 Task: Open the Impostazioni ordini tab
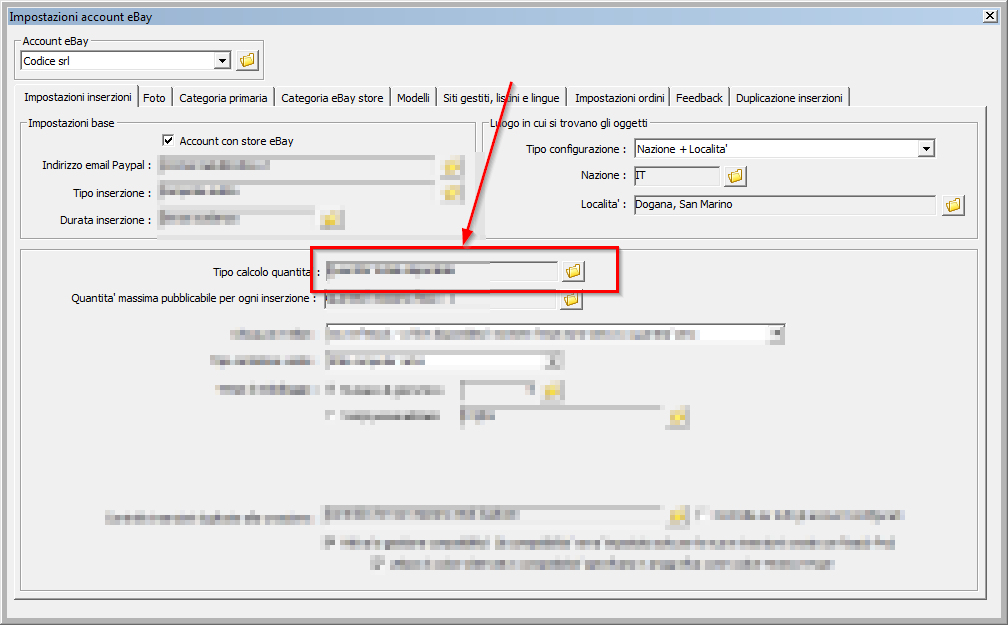tap(620, 98)
